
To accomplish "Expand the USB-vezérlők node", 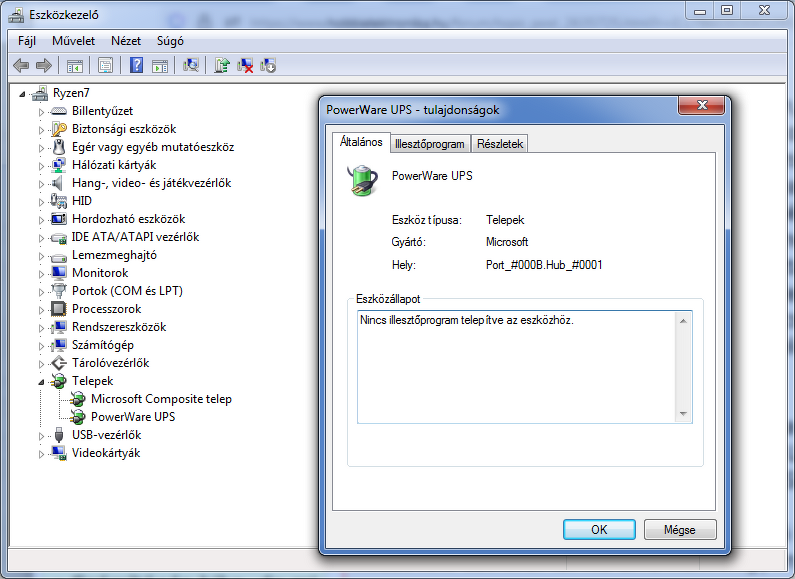I will 42,436.
